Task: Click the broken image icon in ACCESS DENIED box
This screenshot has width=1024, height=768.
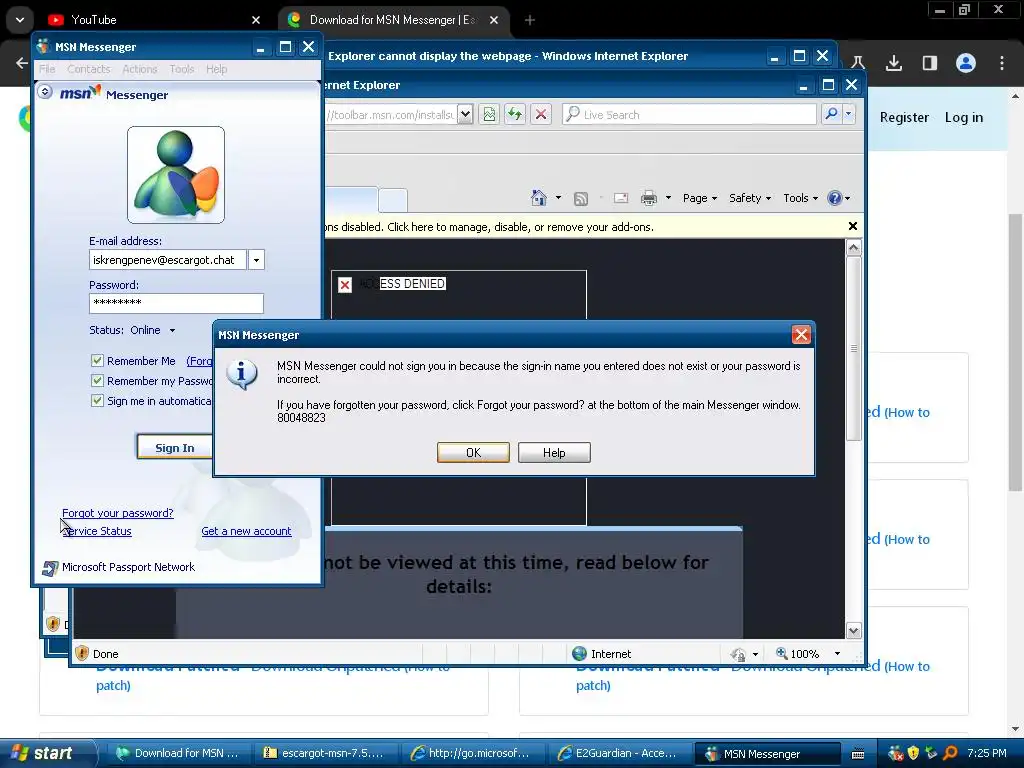Action: pyautogui.click(x=345, y=284)
